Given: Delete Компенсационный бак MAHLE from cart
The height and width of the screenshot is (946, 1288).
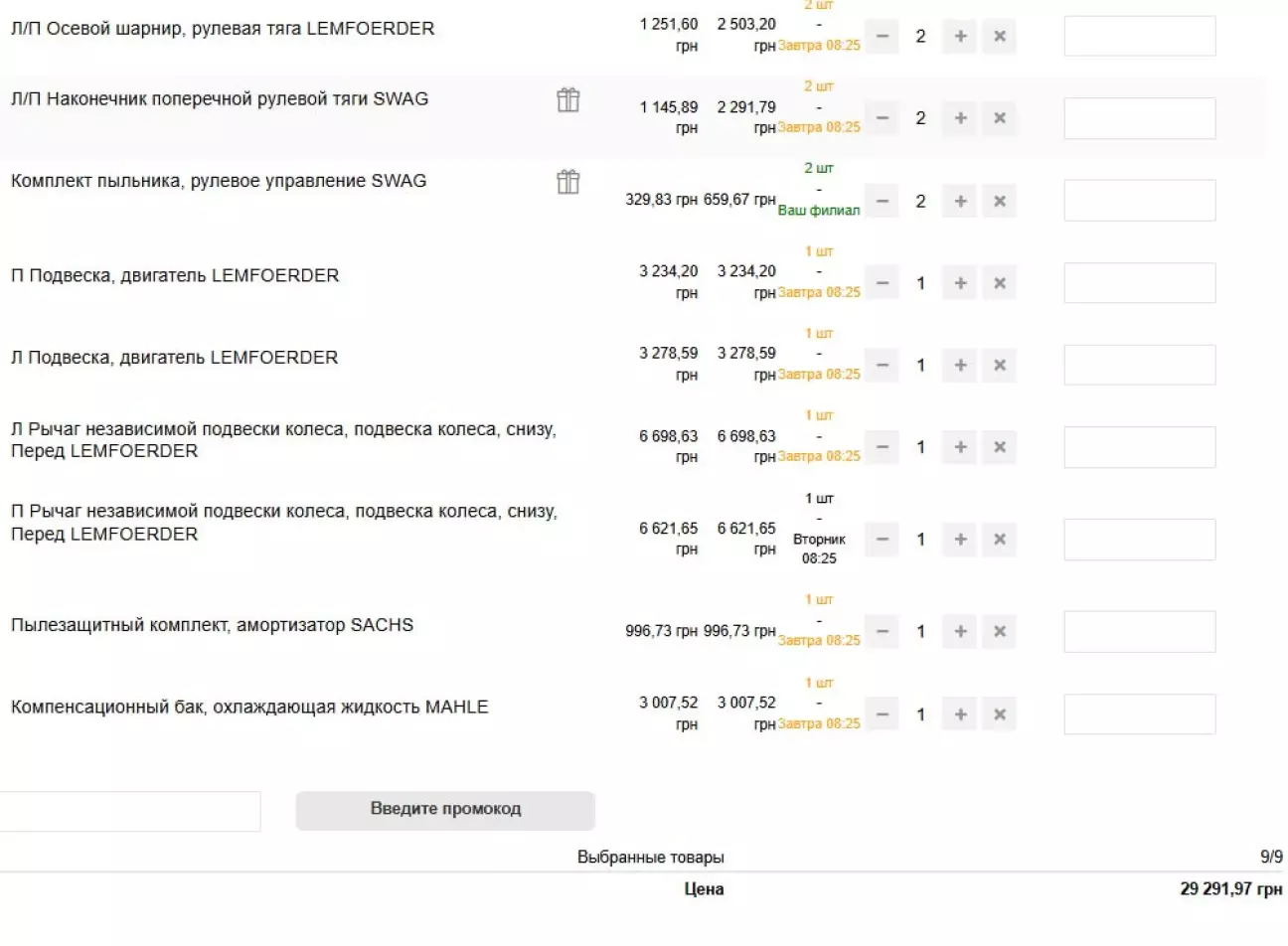Looking at the screenshot, I should [999, 714].
